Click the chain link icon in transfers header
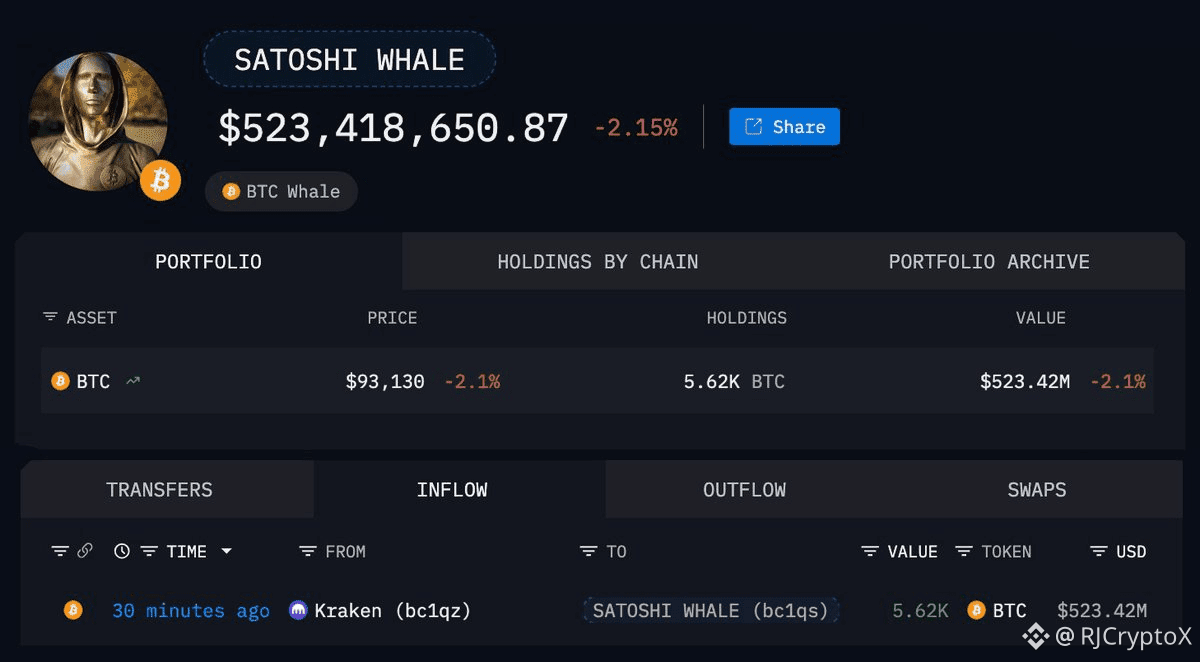This screenshot has width=1200, height=662. click(x=85, y=551)
